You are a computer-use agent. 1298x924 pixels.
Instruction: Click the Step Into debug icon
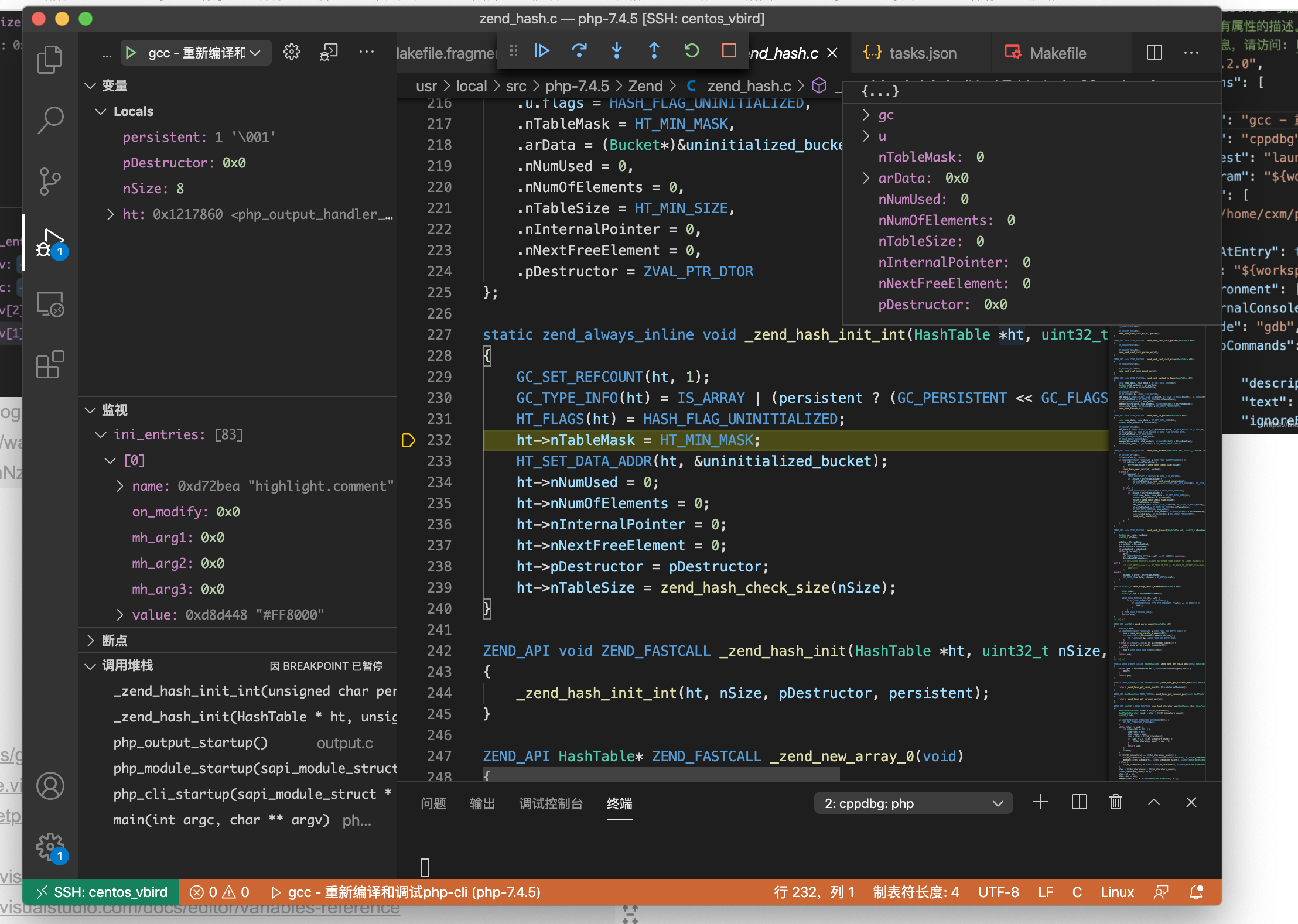click(x=616, y=52)
